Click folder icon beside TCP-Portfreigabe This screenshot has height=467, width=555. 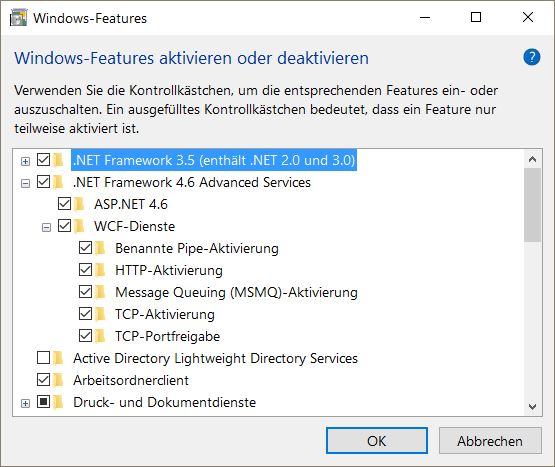click(x=101, y=336)
